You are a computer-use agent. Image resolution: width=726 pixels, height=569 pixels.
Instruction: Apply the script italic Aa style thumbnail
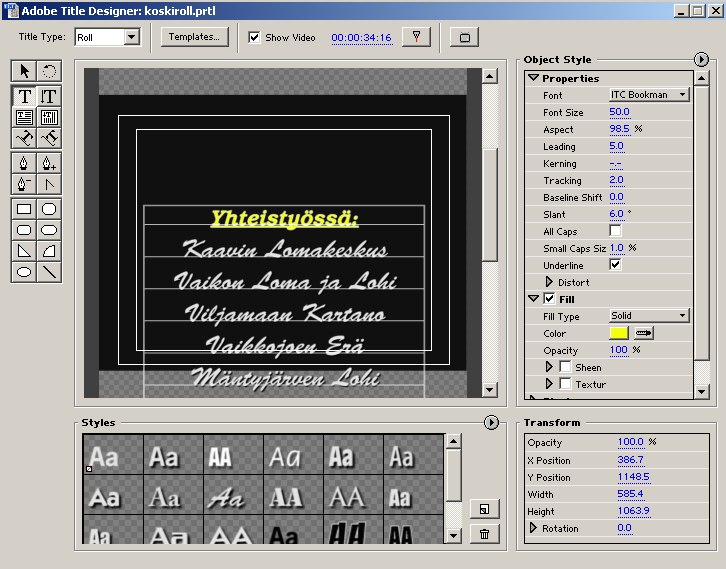point(233,494)
